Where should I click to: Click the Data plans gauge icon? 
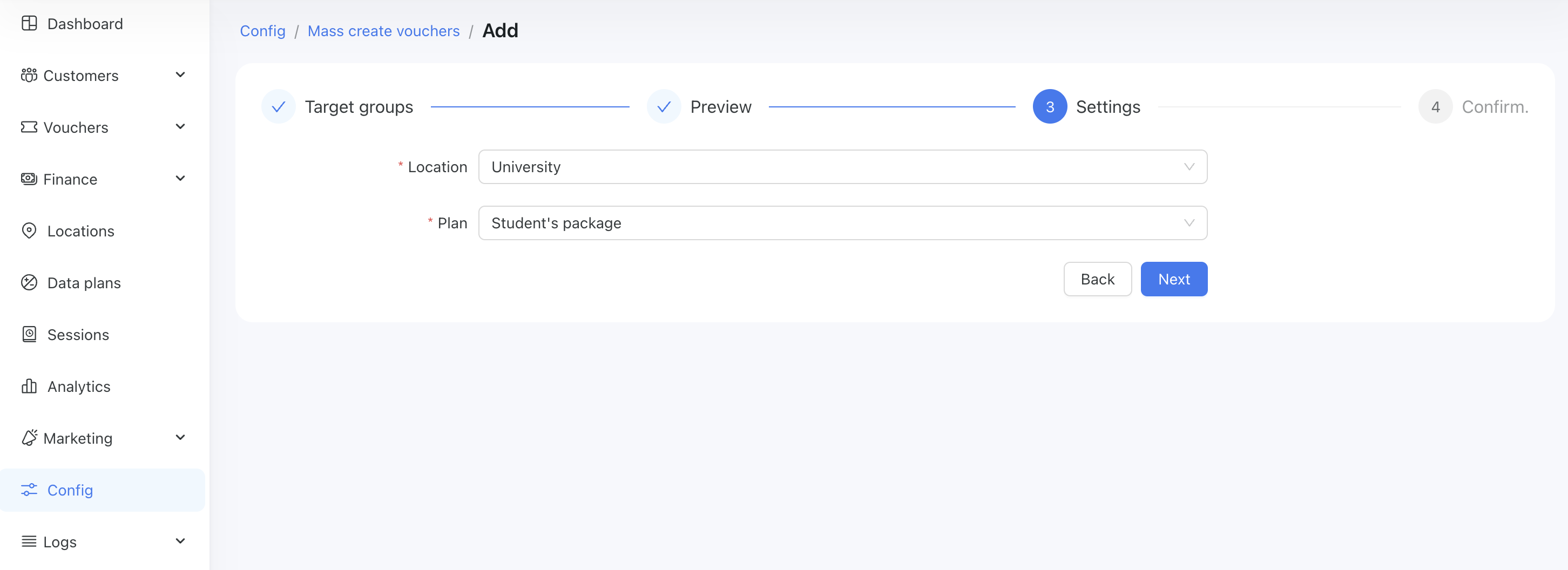[29, 283]
